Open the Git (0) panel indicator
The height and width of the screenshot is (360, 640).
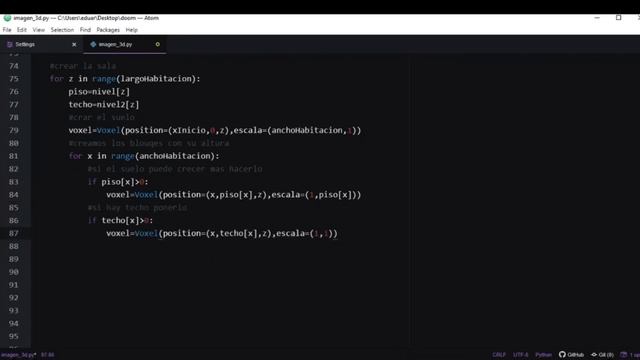pos(602,355)
